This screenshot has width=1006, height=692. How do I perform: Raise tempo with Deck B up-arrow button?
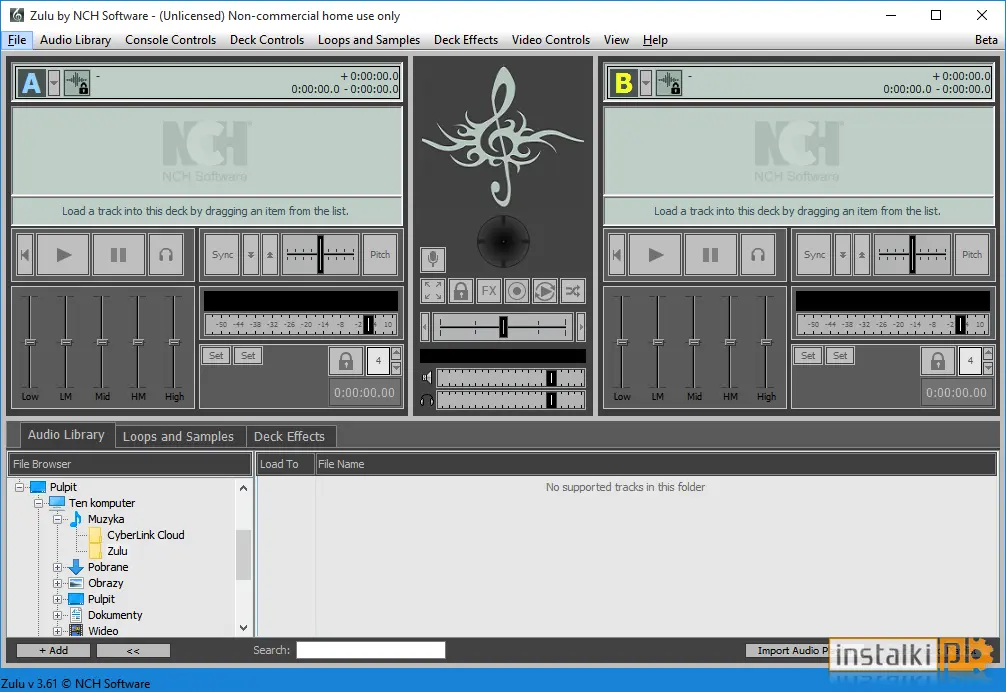point(862,255)
